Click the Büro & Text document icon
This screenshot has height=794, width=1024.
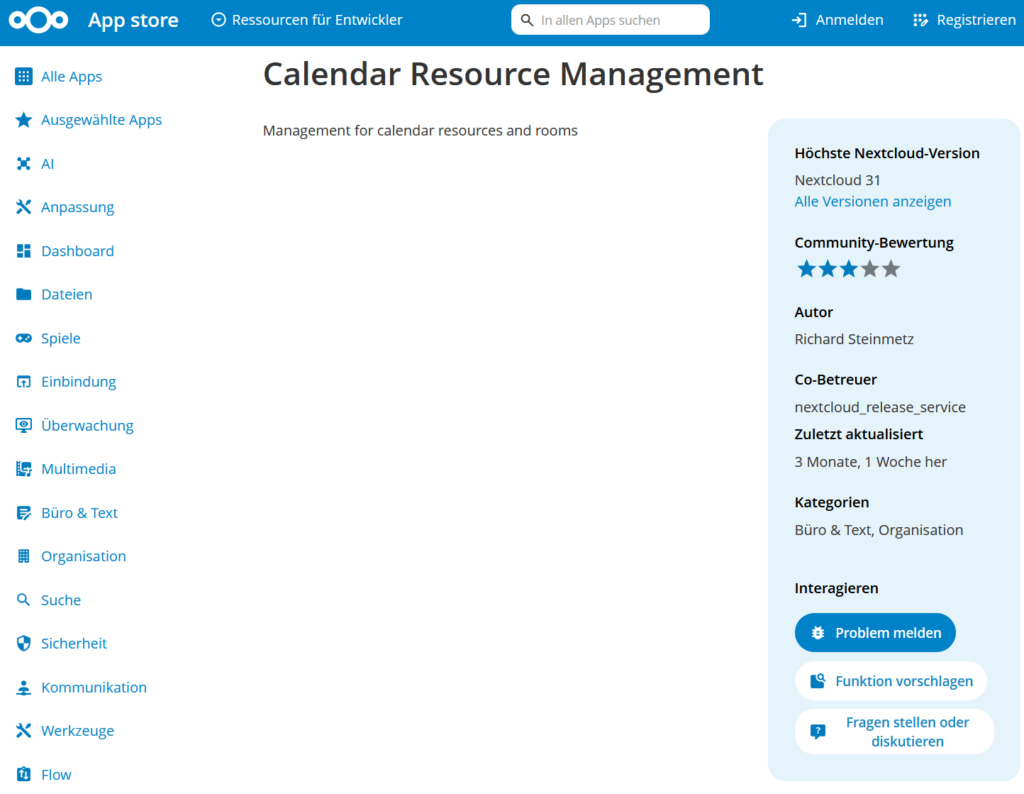(24, 513)
